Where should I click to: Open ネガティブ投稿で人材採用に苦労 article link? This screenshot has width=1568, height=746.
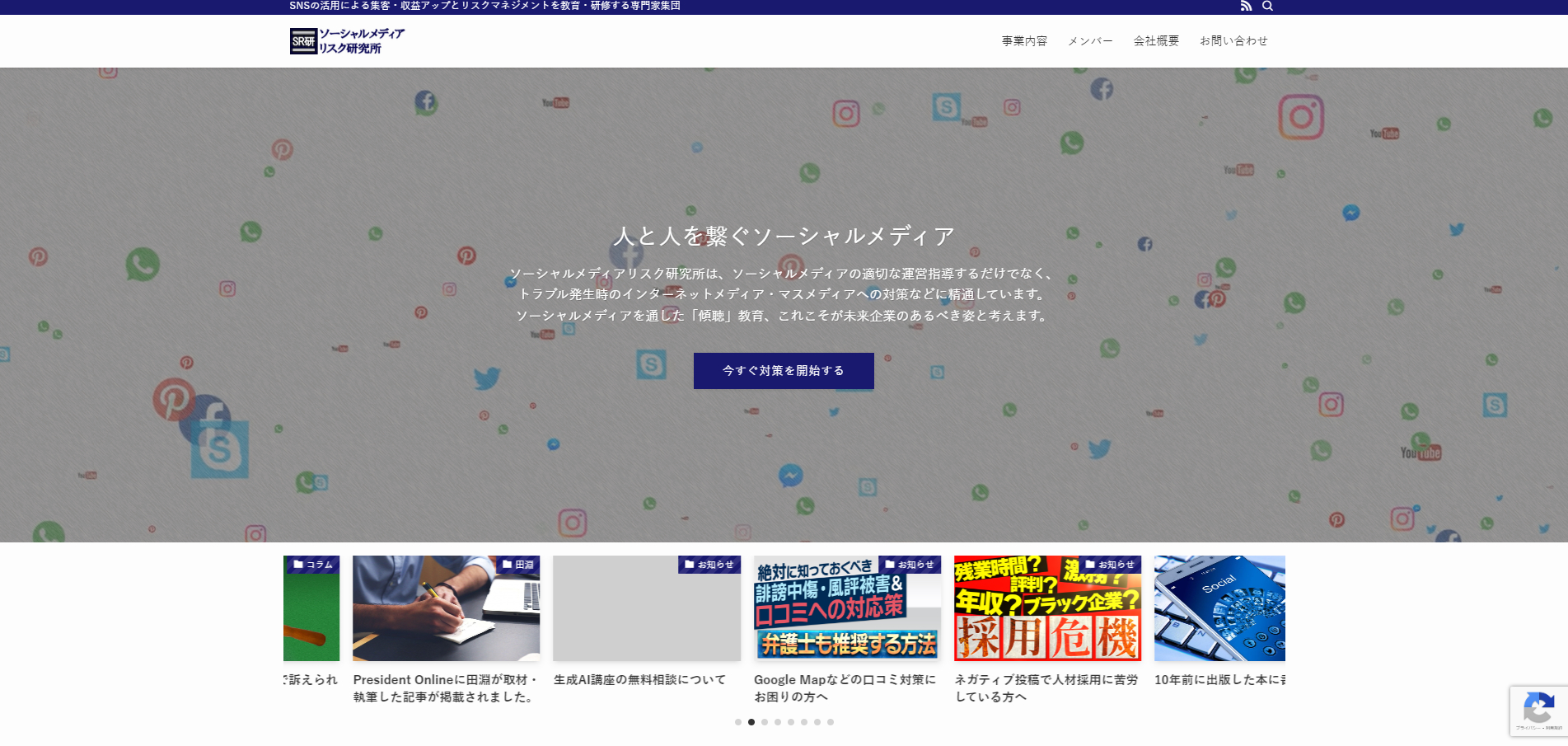coord(1046,688)
